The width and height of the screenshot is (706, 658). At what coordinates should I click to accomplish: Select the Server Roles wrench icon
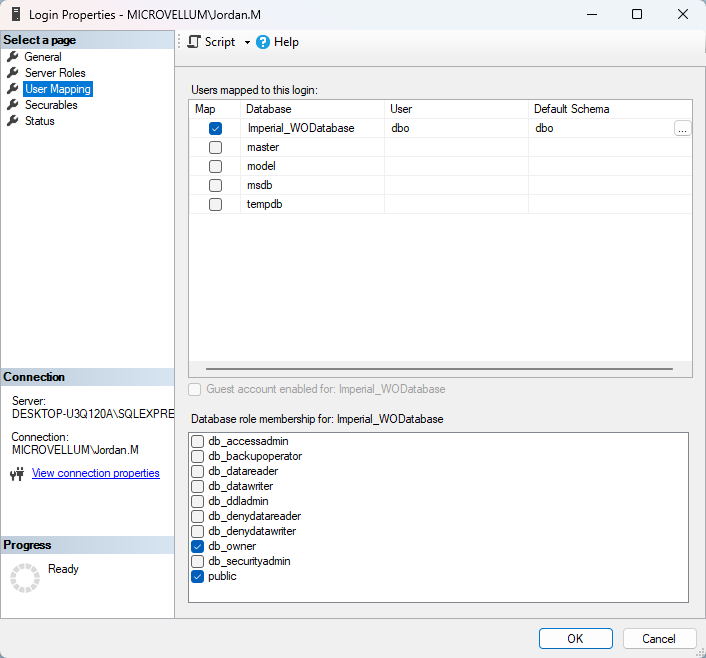(x=13, y=73)
